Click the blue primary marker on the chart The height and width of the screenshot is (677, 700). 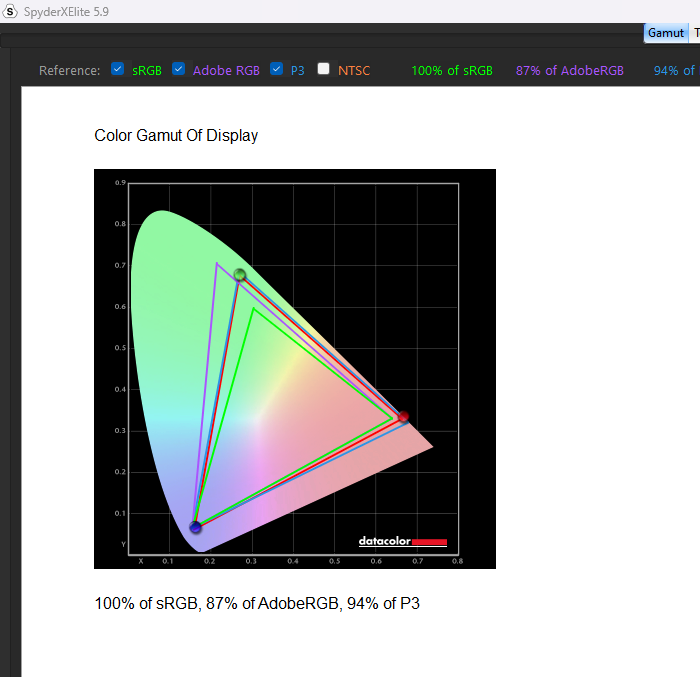coord(196,527)
